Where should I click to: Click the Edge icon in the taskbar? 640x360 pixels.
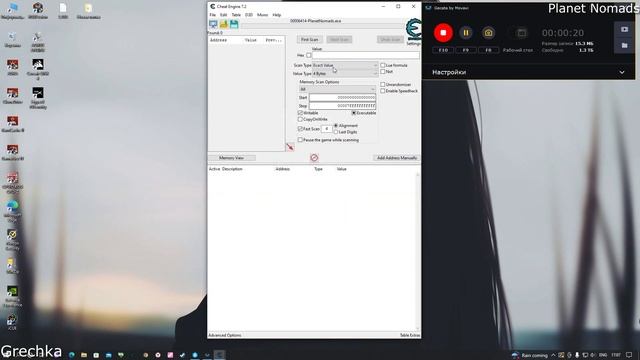[72, 355]
